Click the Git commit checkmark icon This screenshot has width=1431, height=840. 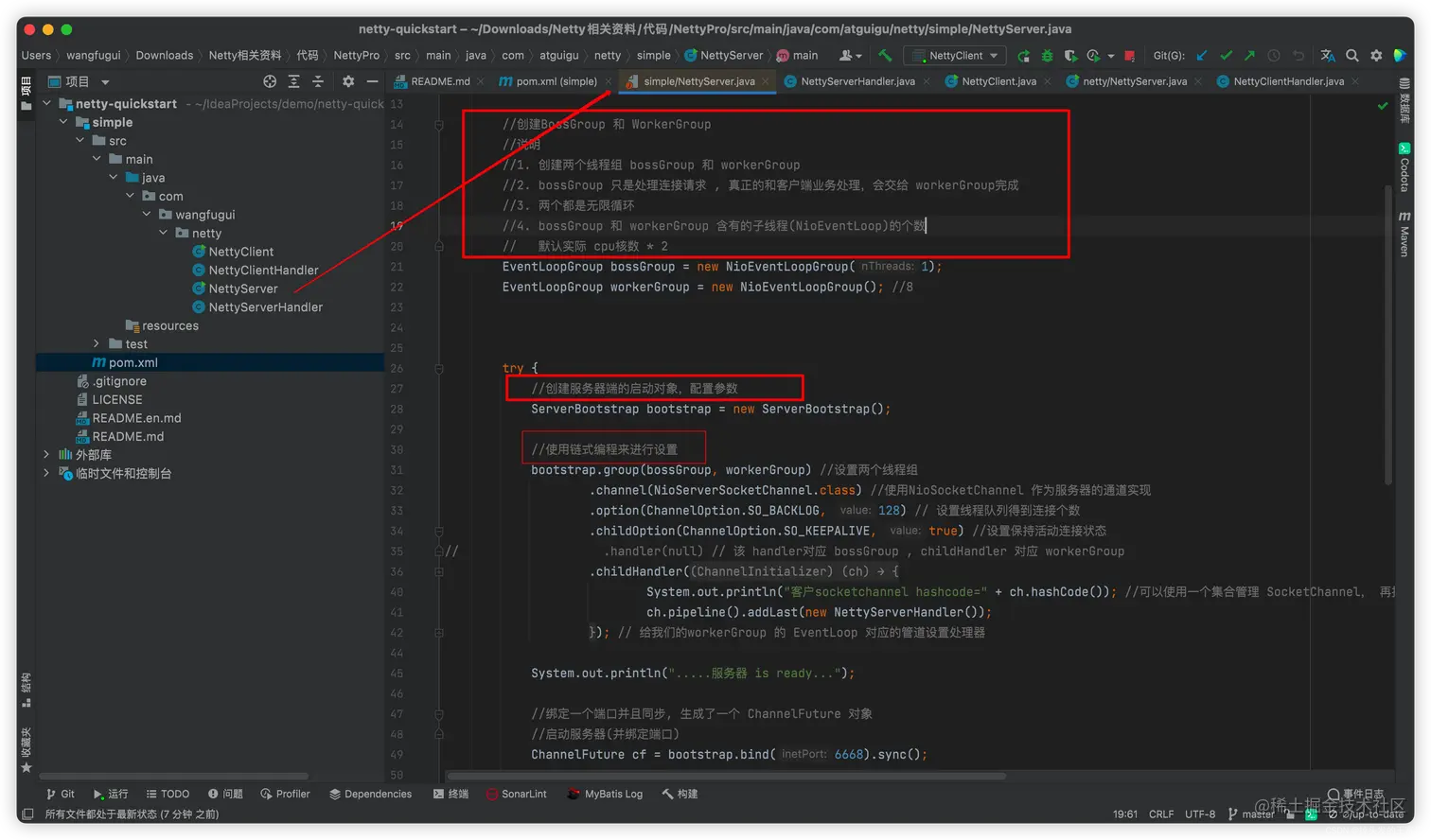click(x=1226, y=56)
